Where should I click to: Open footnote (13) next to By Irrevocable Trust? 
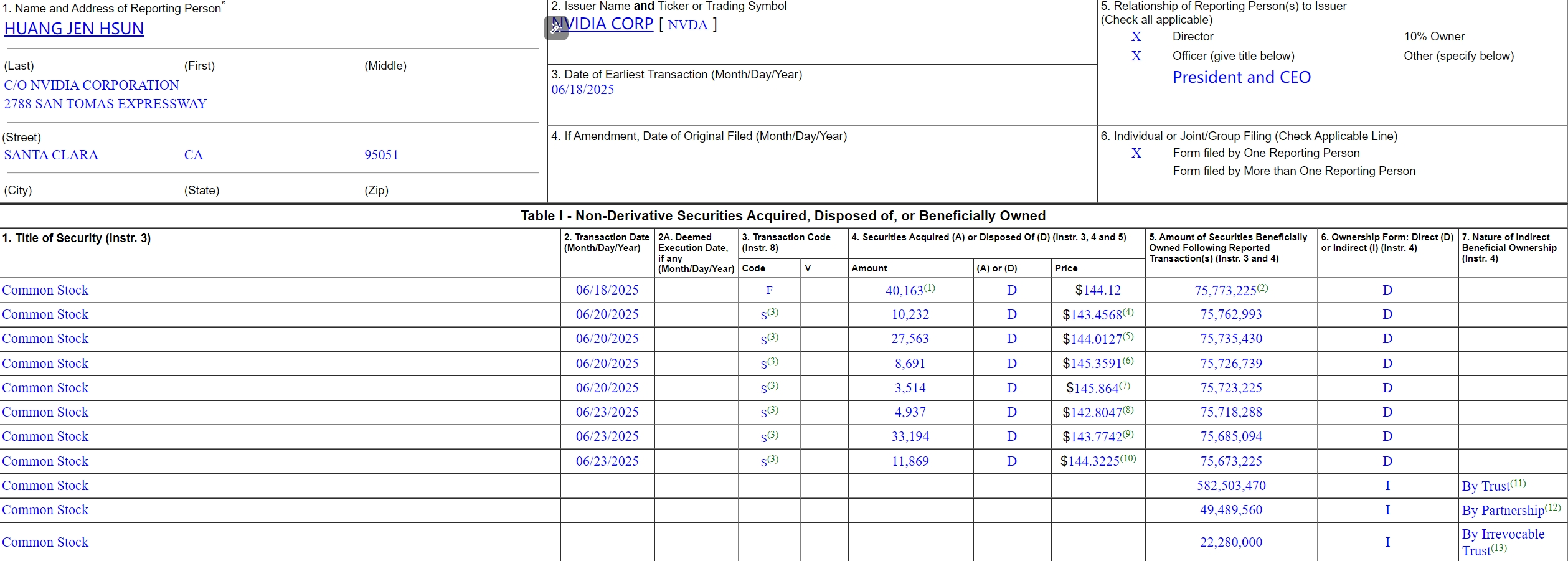tap(1499, 548)
